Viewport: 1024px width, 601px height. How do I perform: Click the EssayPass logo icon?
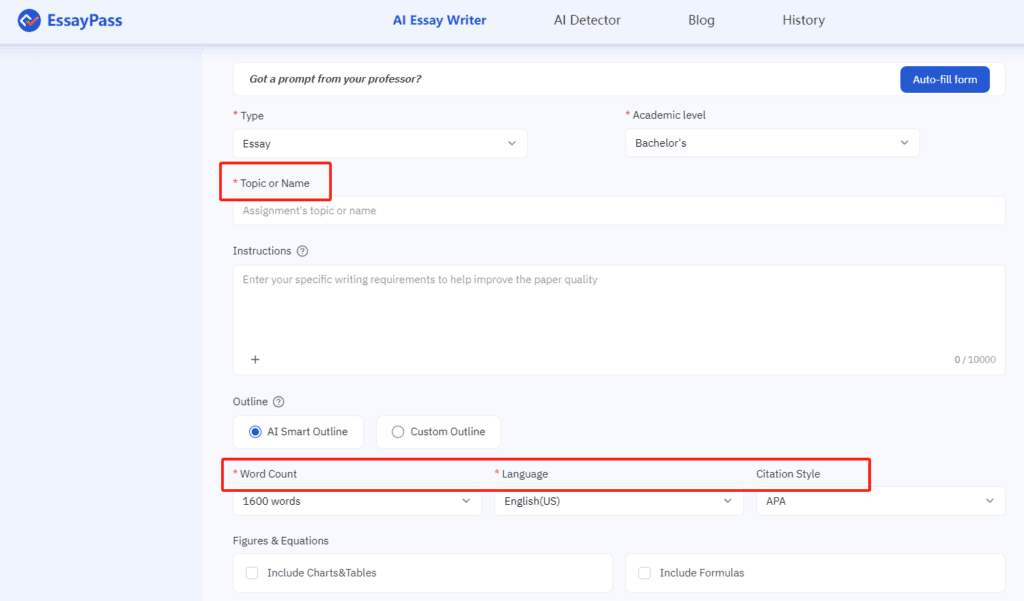click(x=30, y=20)
